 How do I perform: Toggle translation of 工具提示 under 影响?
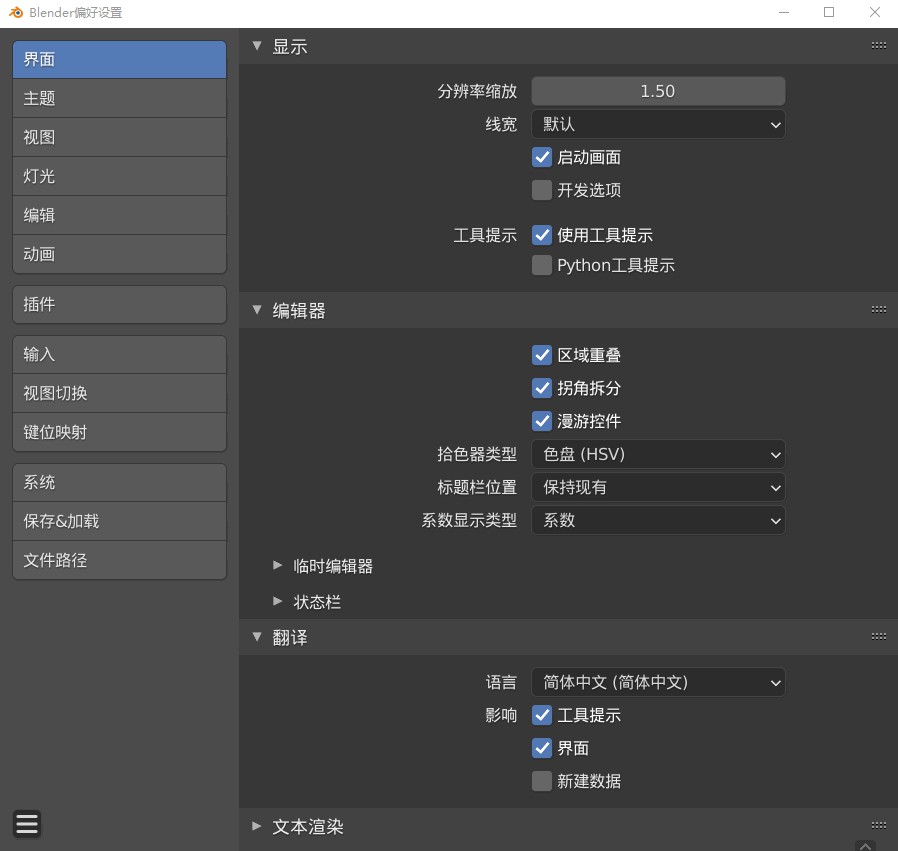coord(542,715)
